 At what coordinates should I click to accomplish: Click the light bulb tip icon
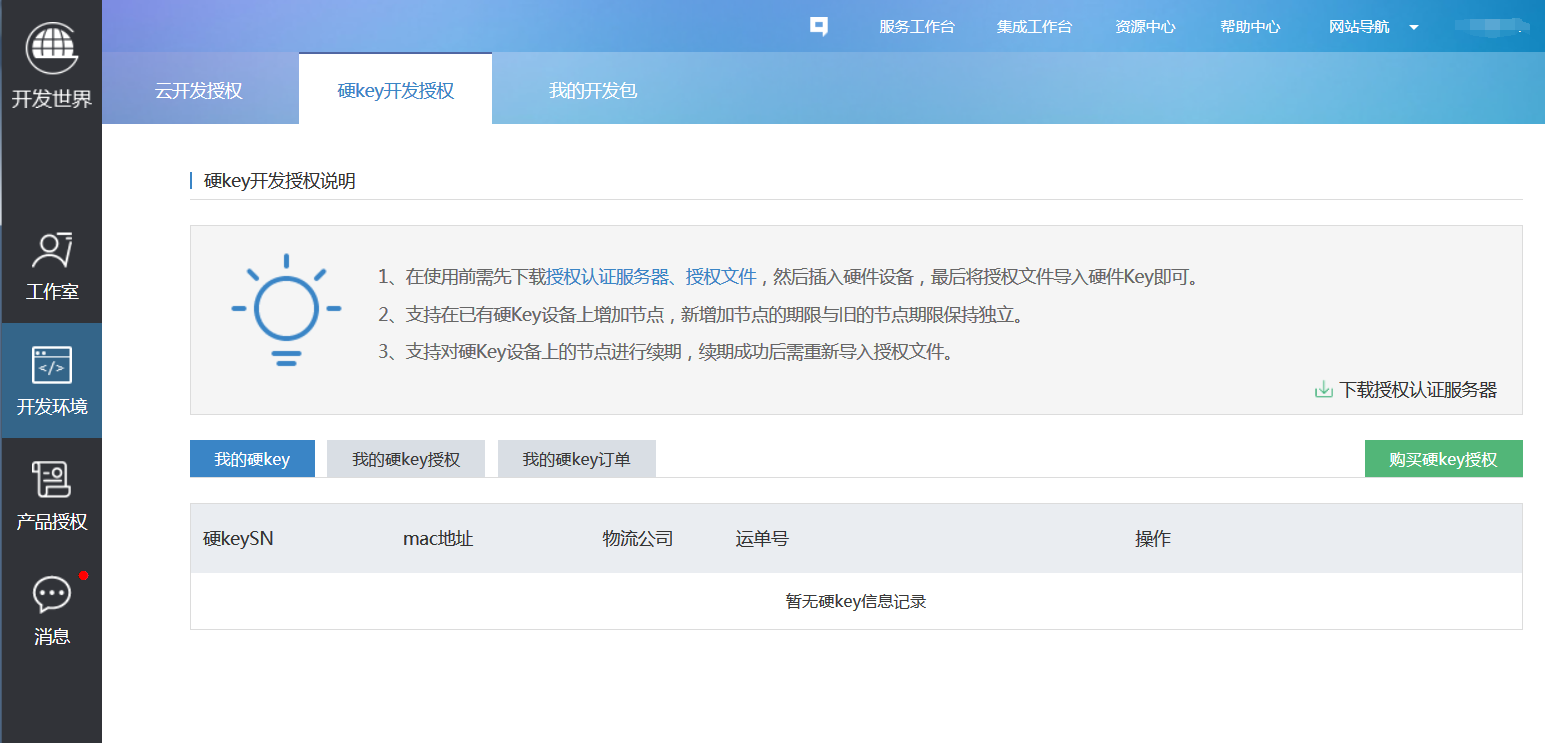tap(286, 310)
